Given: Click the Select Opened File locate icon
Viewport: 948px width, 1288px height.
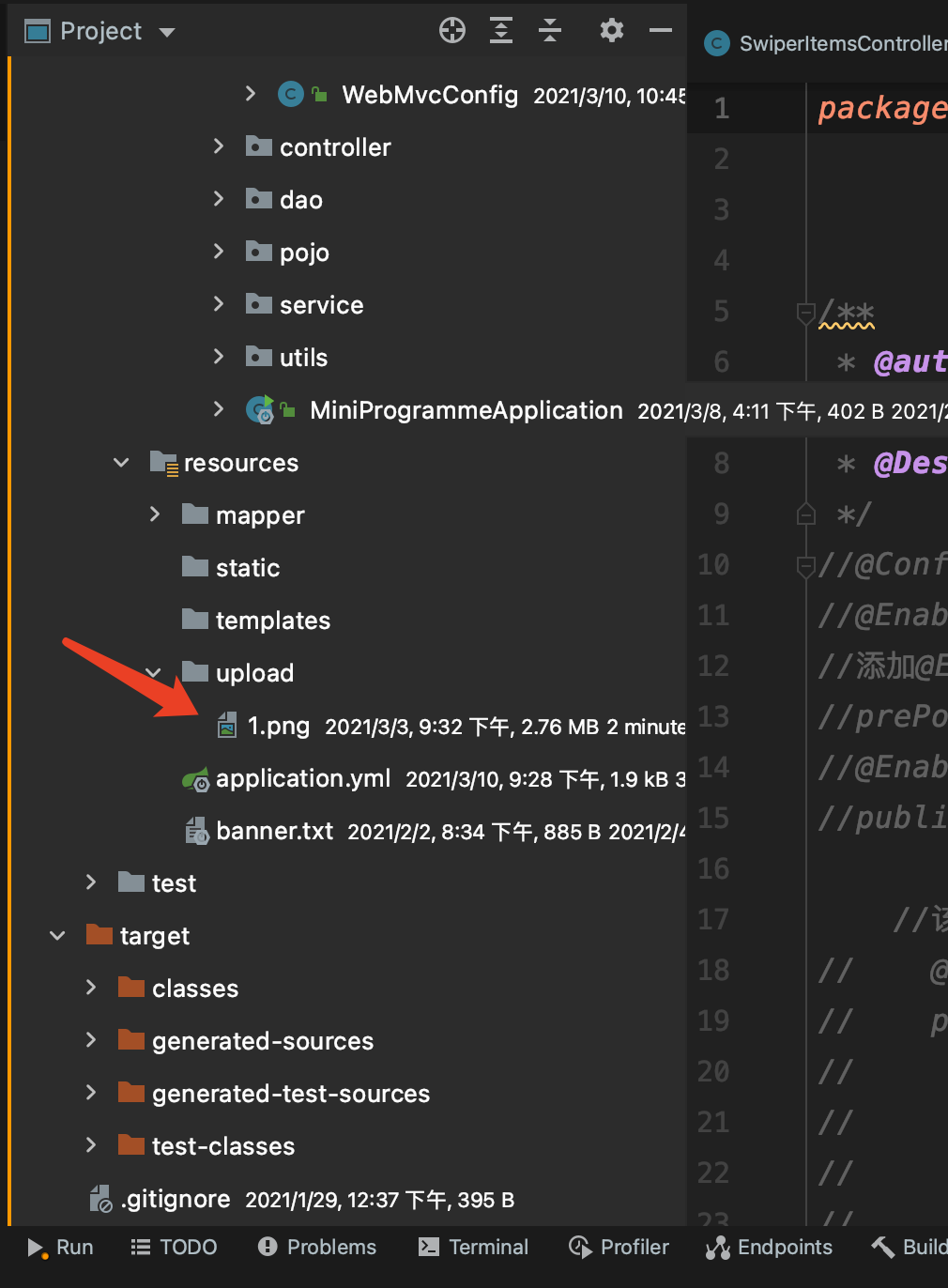Looking at the screenshot, I should [452, 31].
